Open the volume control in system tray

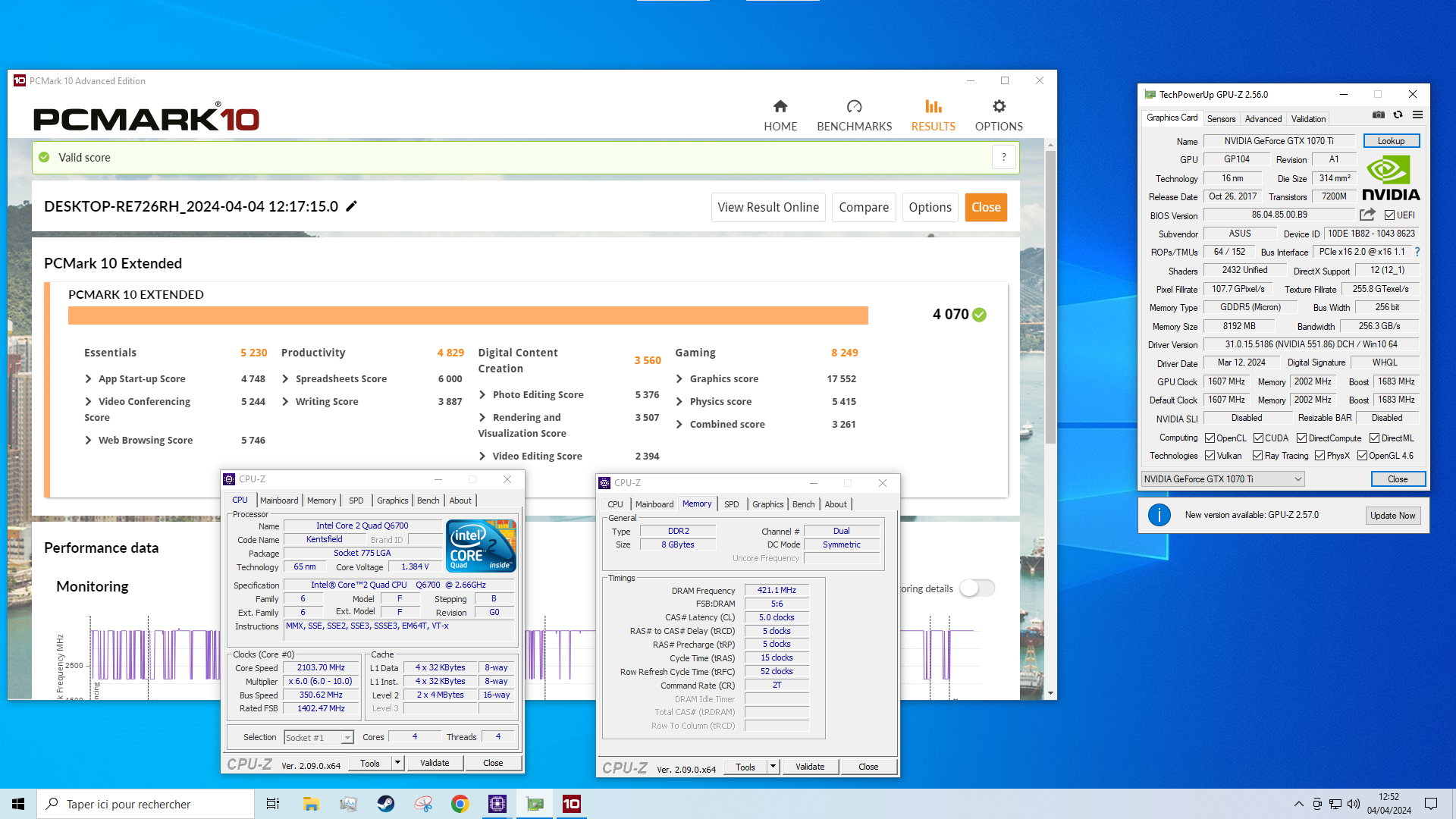pyautogui.click(x=1354, y=804)
